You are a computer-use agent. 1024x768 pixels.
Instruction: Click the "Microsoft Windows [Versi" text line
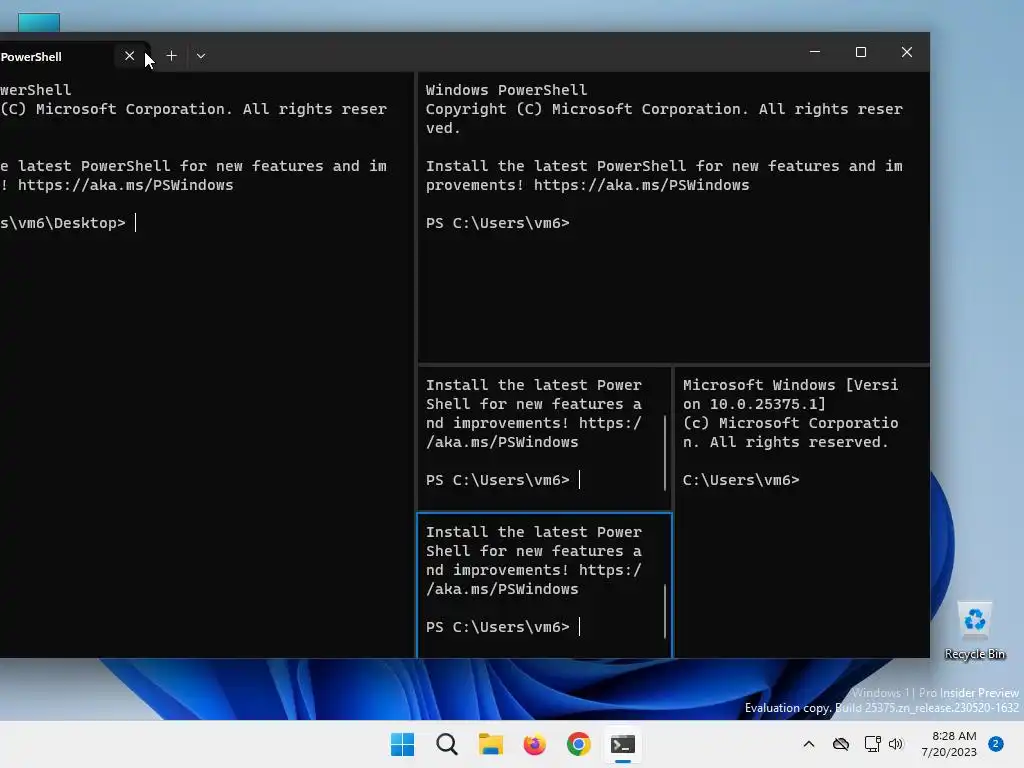(790, 385)
